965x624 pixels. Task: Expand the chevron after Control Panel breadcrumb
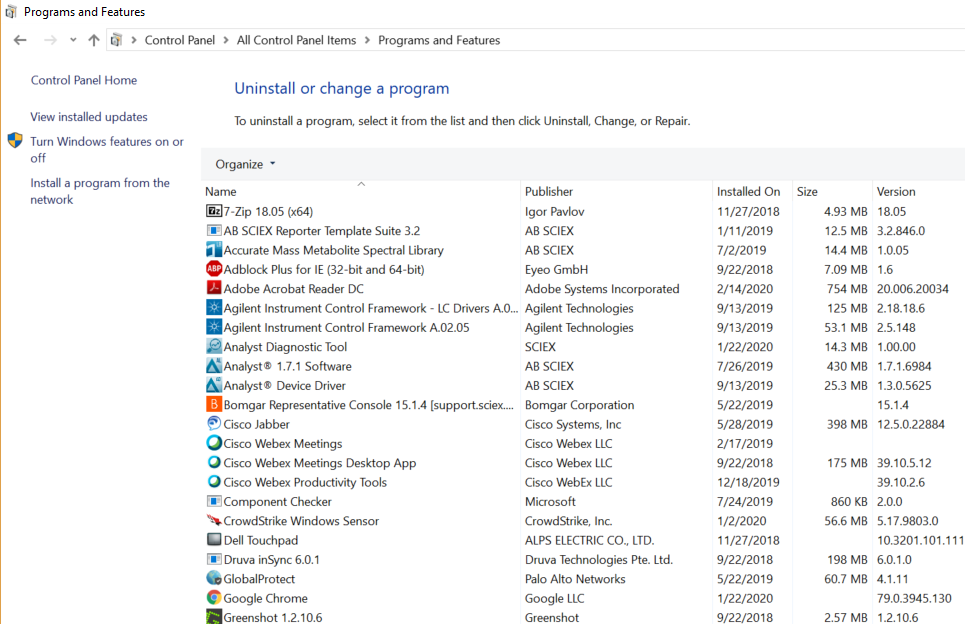226,40
